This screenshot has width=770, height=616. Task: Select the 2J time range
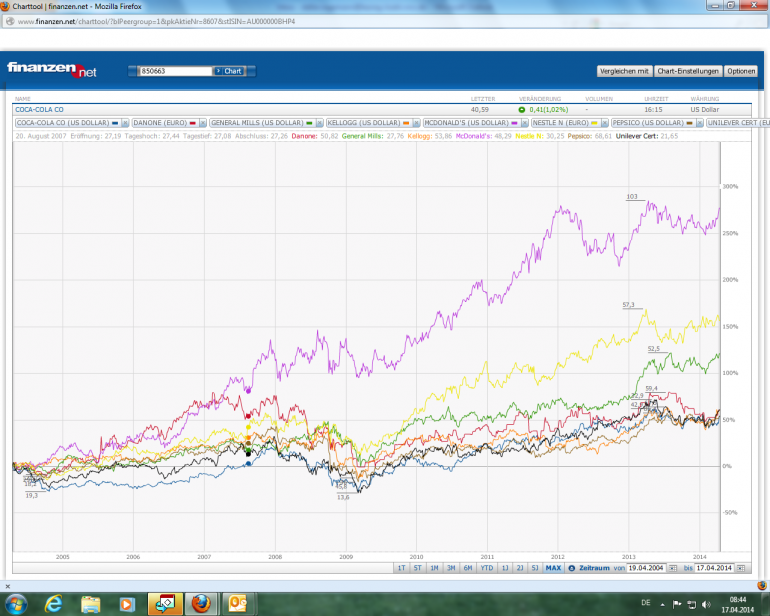tap(520, 568)
